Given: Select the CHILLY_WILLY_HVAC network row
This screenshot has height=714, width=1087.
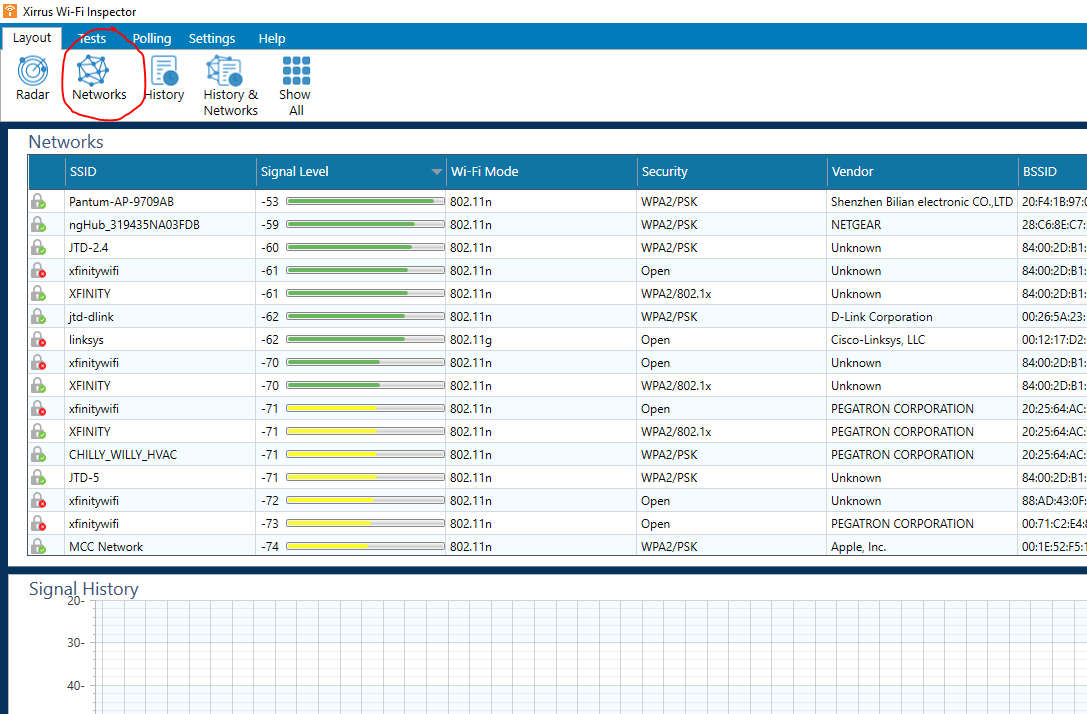Looking at the screenshot, I should (x=557, y=455).
